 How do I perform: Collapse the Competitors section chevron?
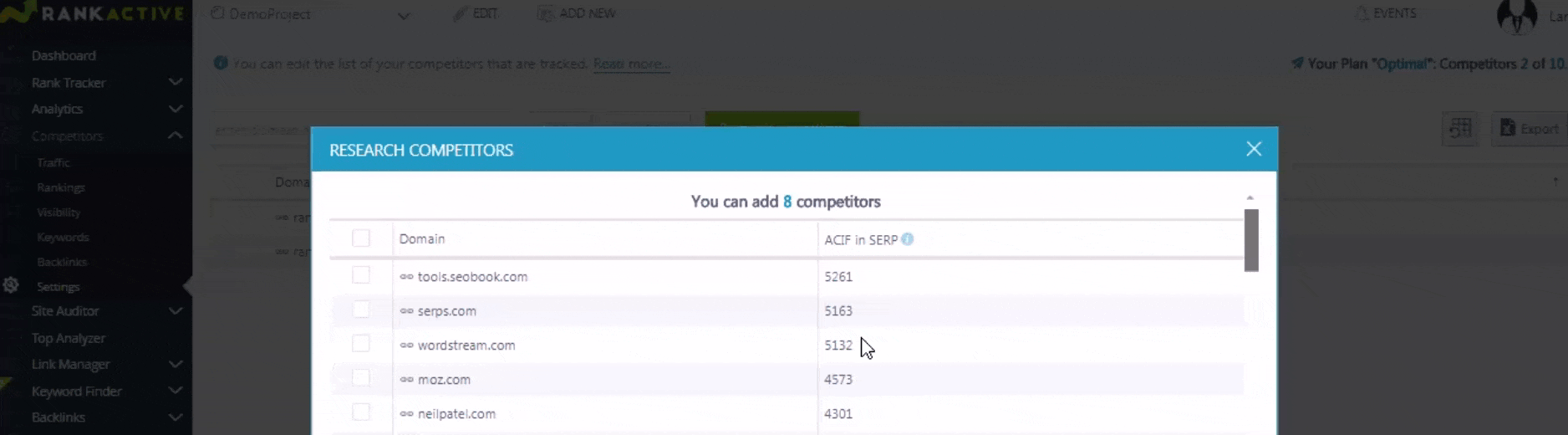coord(176,136)
